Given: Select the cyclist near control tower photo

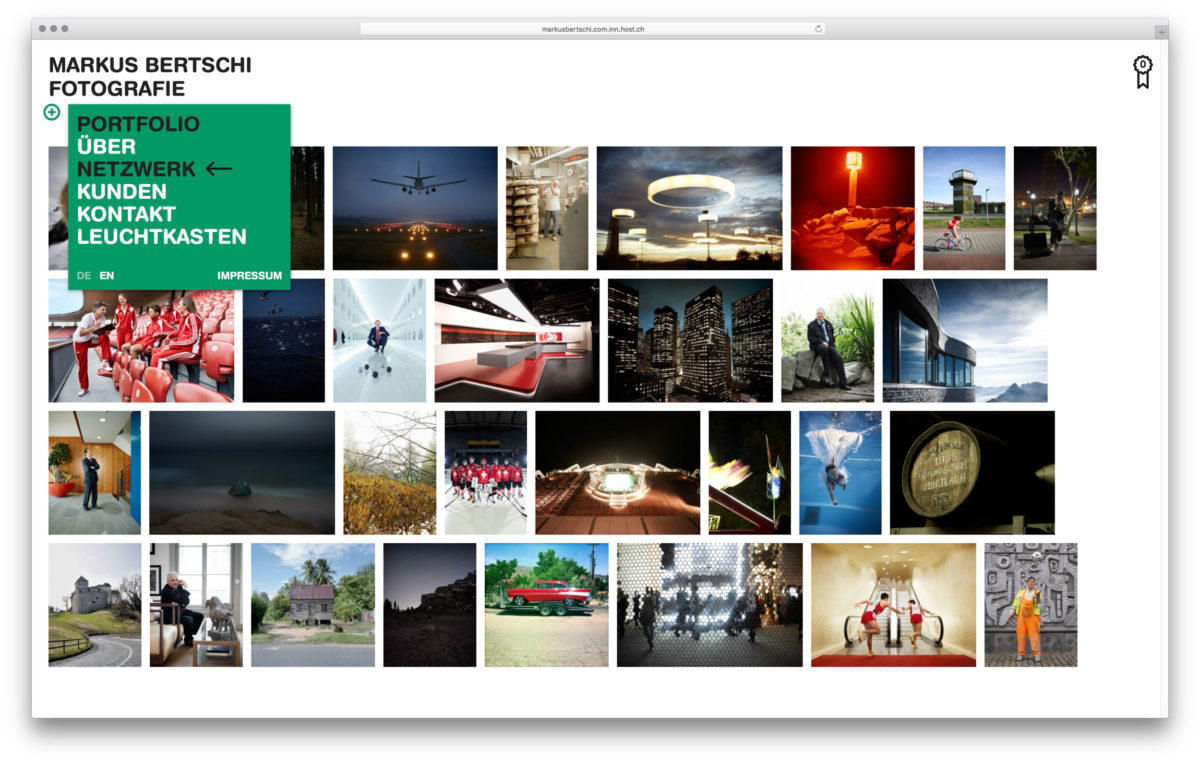Looking at the screenshot, I should point(963,208).
